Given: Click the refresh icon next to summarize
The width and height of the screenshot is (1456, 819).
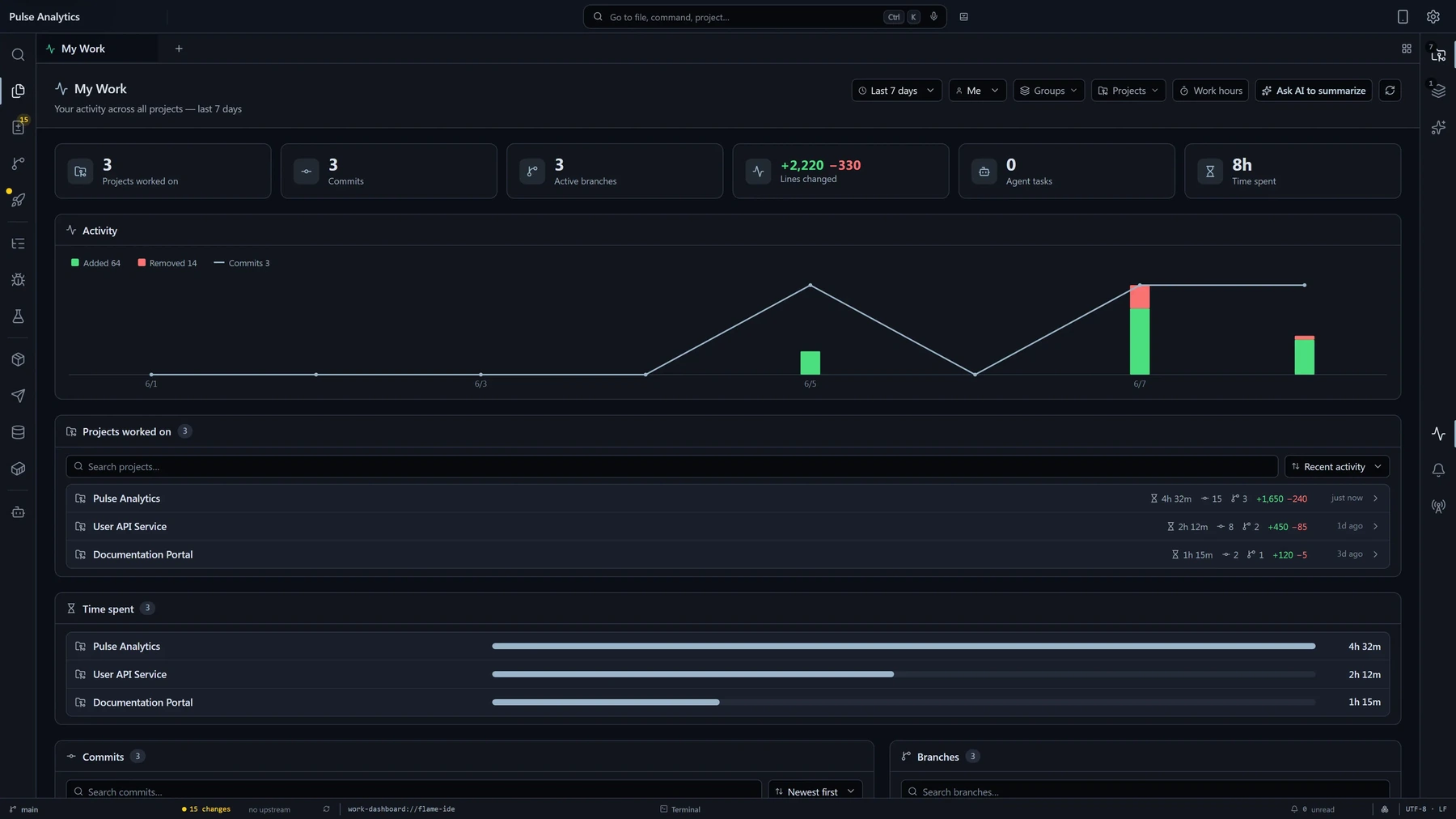Looking at the screenshot, I should point(1390,91).
